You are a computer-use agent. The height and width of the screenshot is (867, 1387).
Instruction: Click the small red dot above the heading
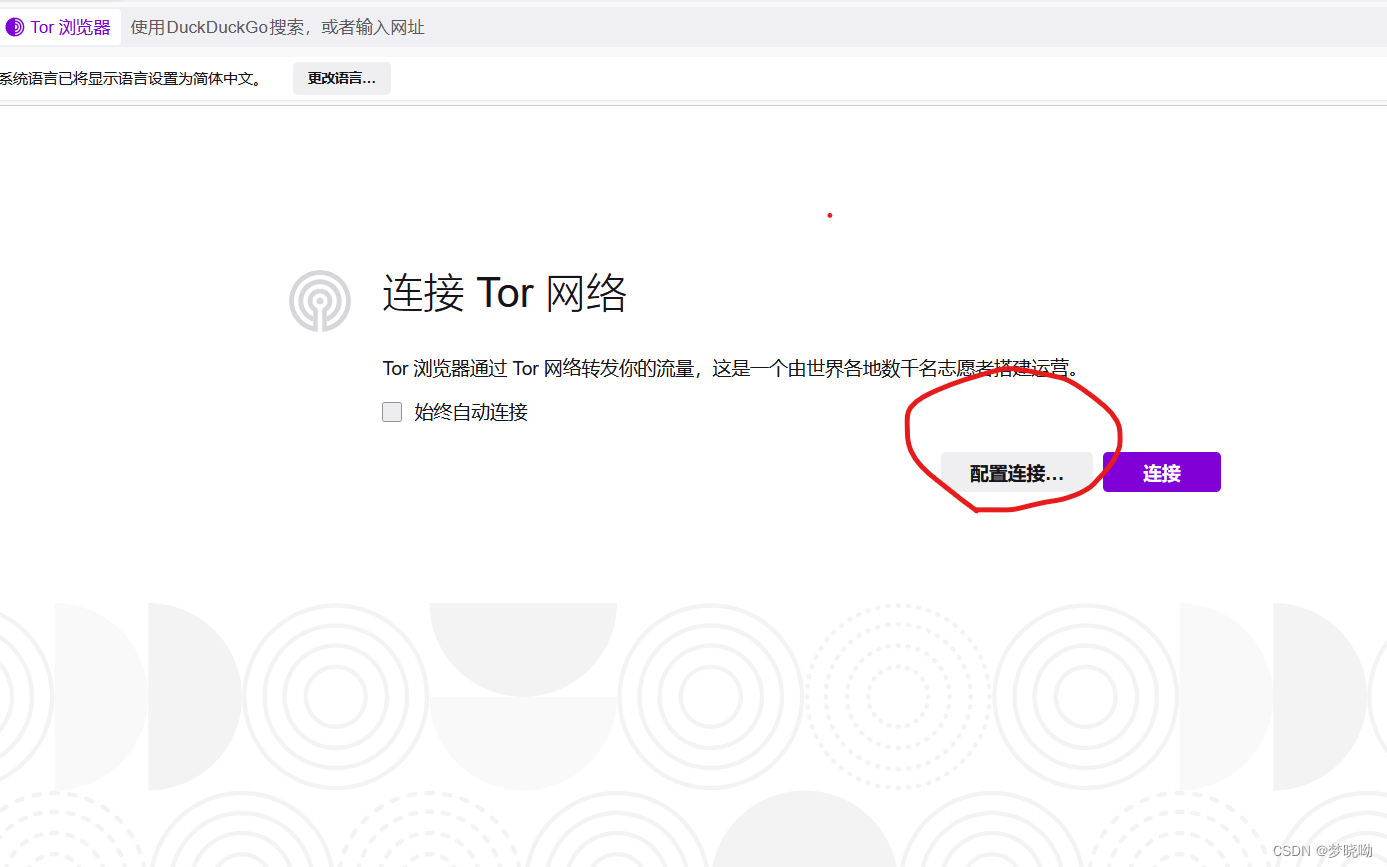[x=830, y=215]
